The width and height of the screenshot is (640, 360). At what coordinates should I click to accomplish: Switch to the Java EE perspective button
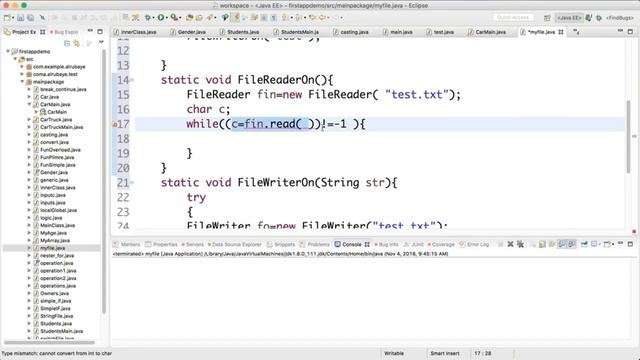pos(569,18)
